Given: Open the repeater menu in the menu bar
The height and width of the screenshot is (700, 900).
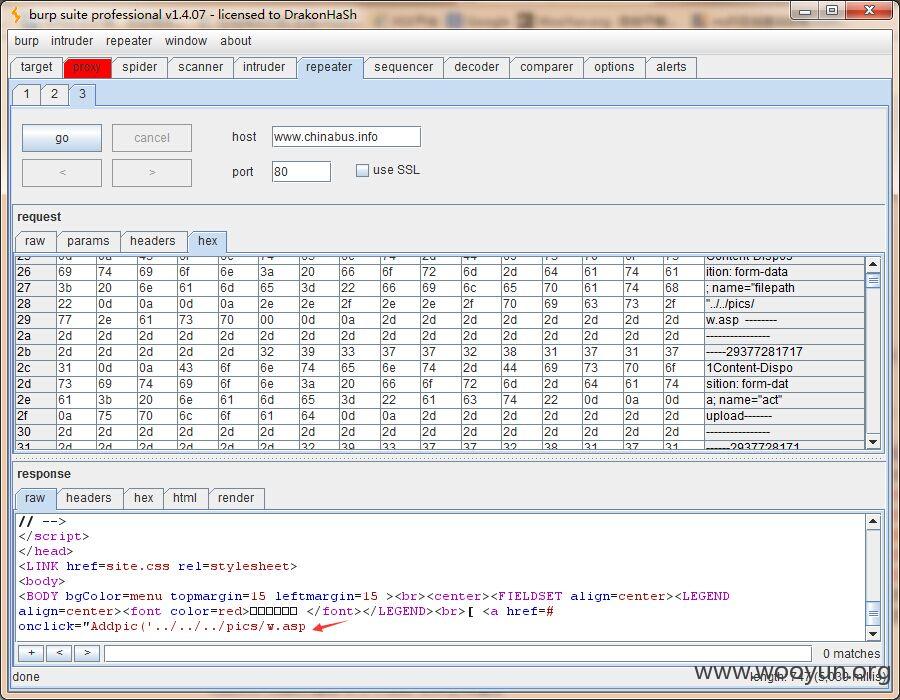Looking at the screenshot, I should (x=129, y=41).
